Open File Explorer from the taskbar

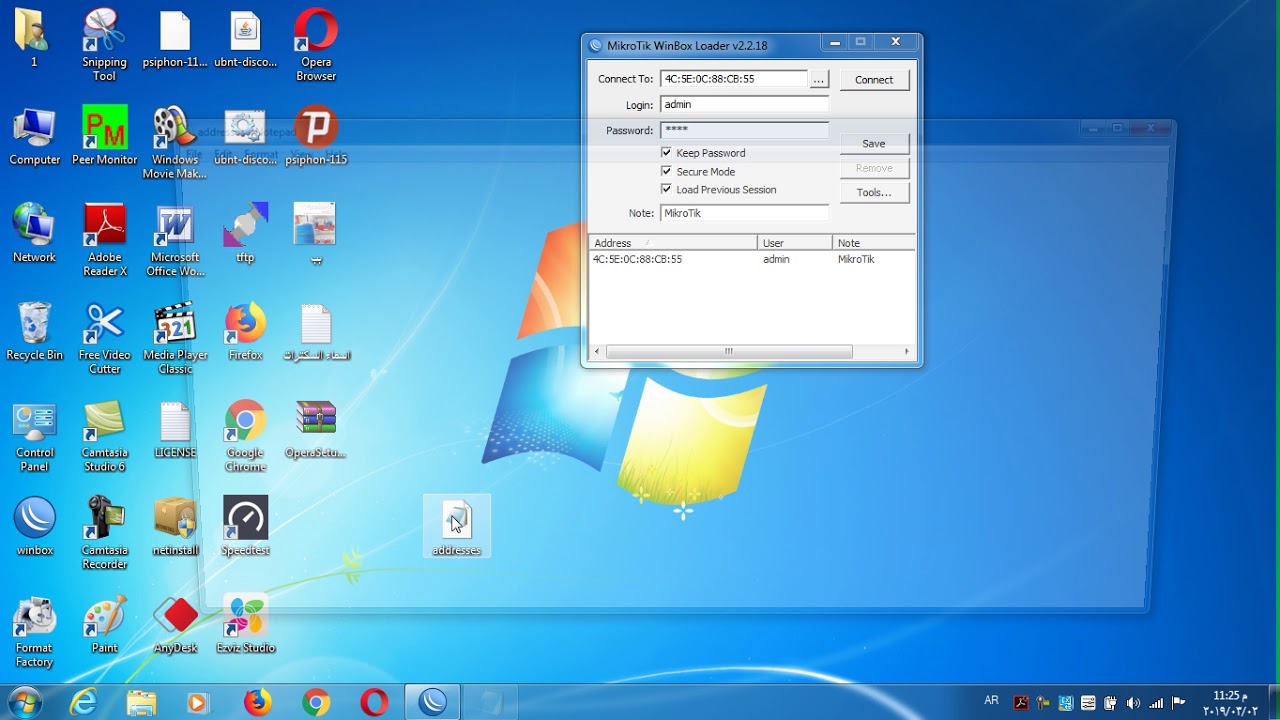pos(141,703)
